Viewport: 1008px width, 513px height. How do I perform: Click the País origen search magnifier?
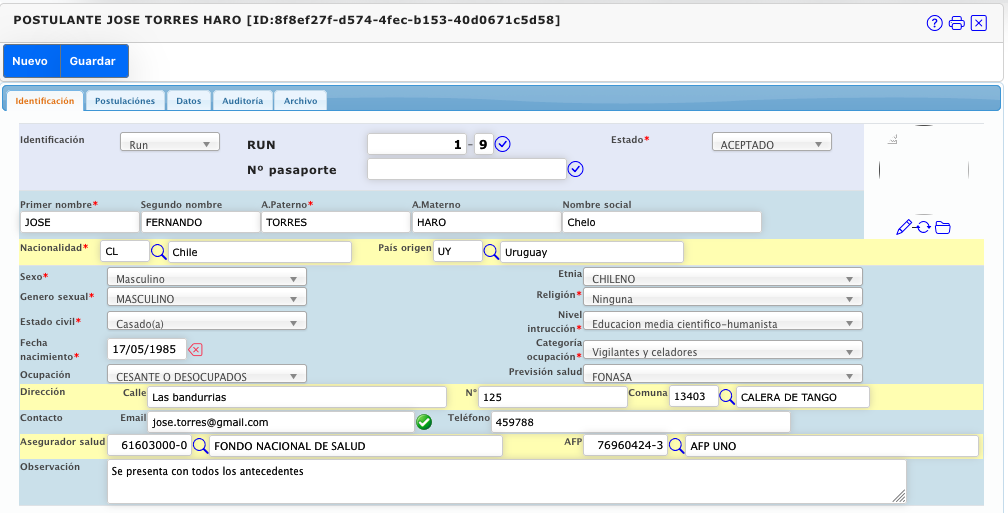(491, 252)
